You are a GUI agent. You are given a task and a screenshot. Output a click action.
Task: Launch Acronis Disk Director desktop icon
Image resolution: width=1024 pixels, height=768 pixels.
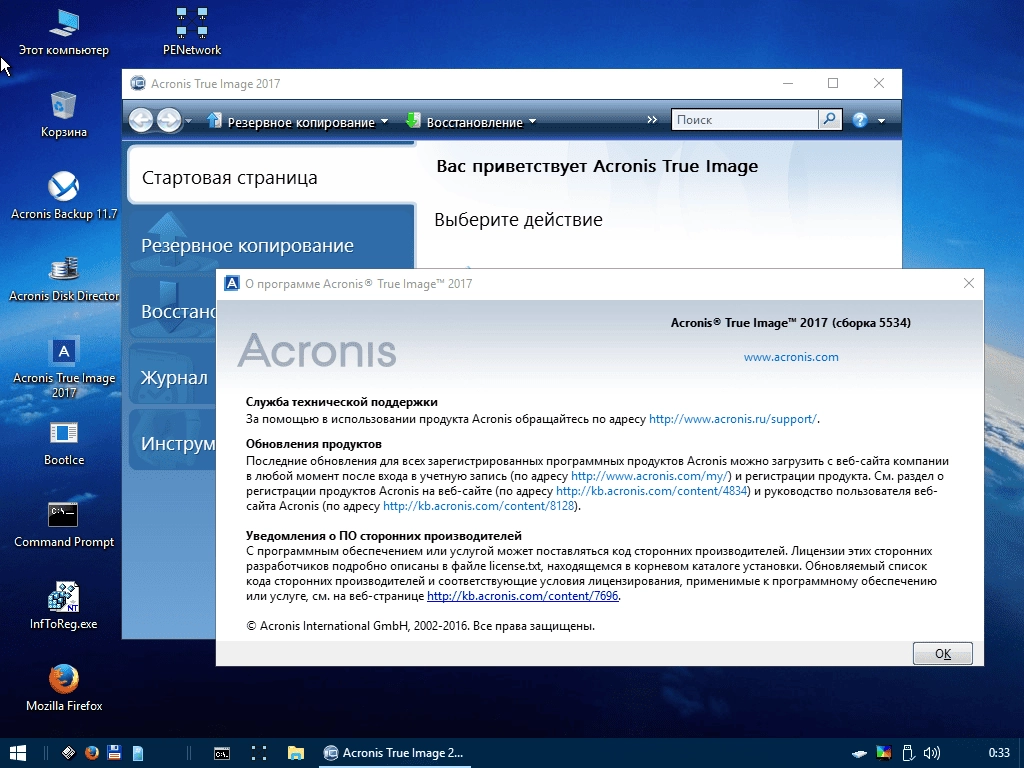tap(63, 279)
